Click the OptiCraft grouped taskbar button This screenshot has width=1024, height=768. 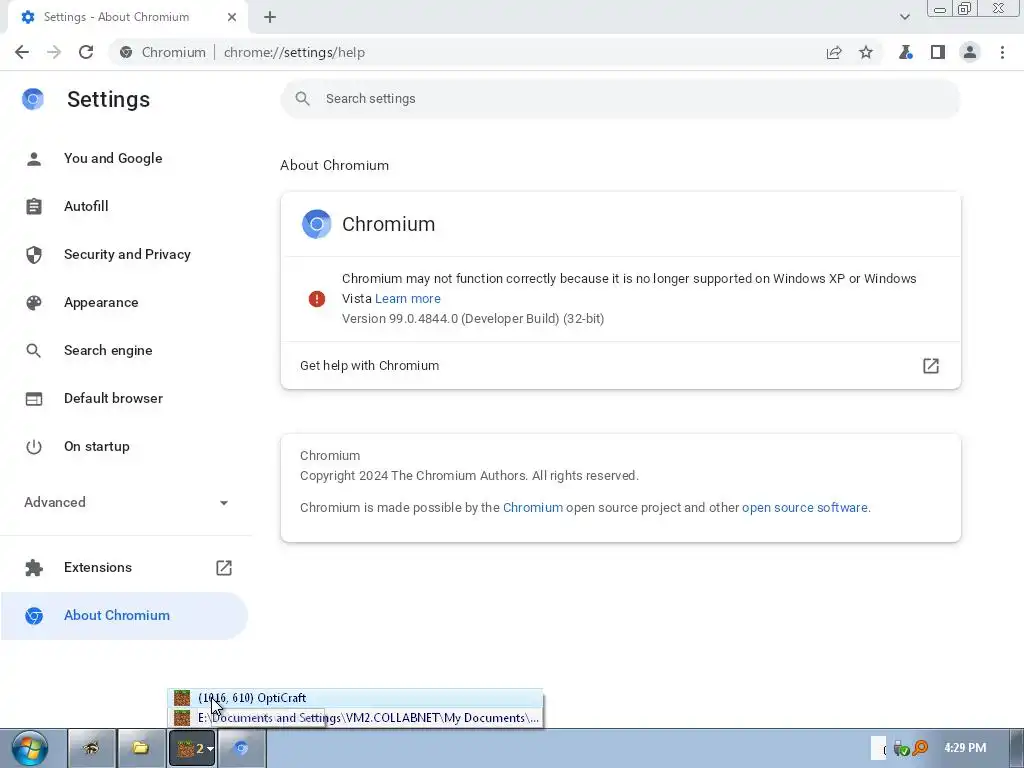pos(192,748)
